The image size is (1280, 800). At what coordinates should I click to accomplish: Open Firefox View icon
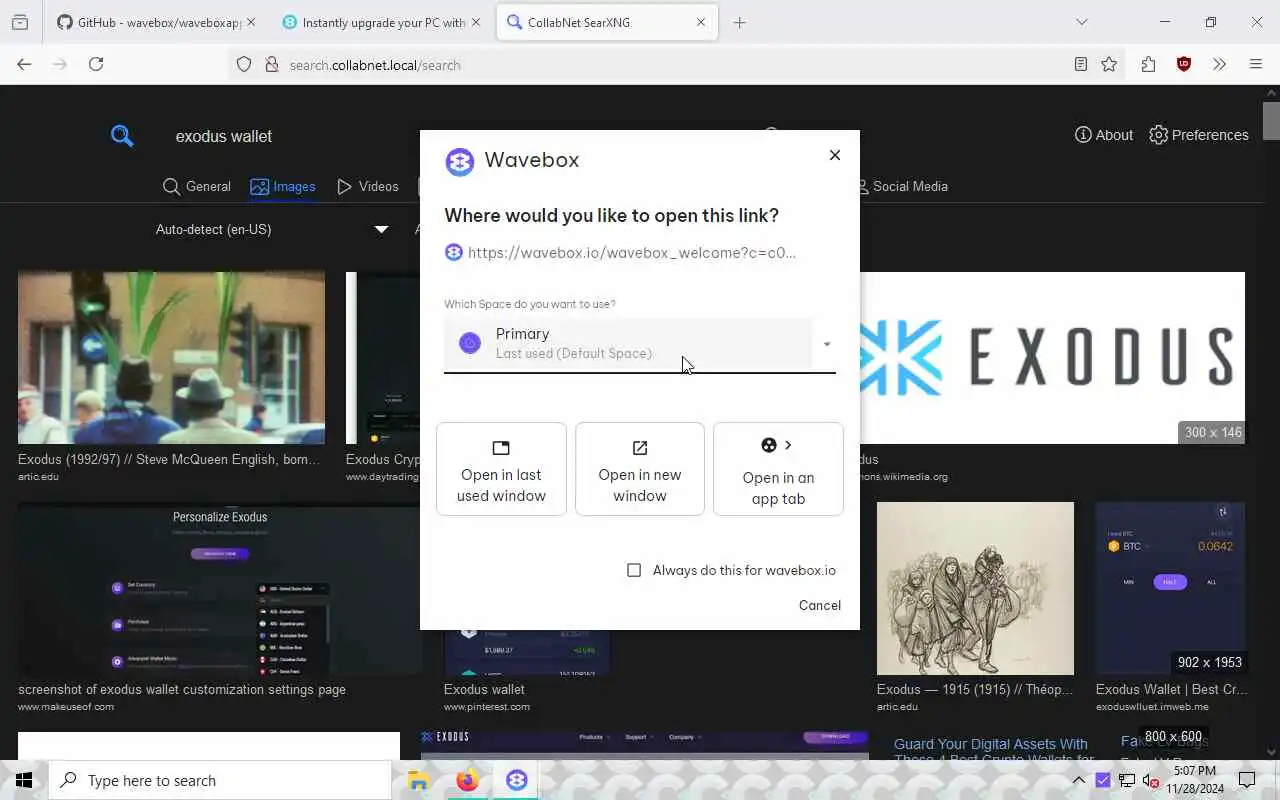click(20, 22)
